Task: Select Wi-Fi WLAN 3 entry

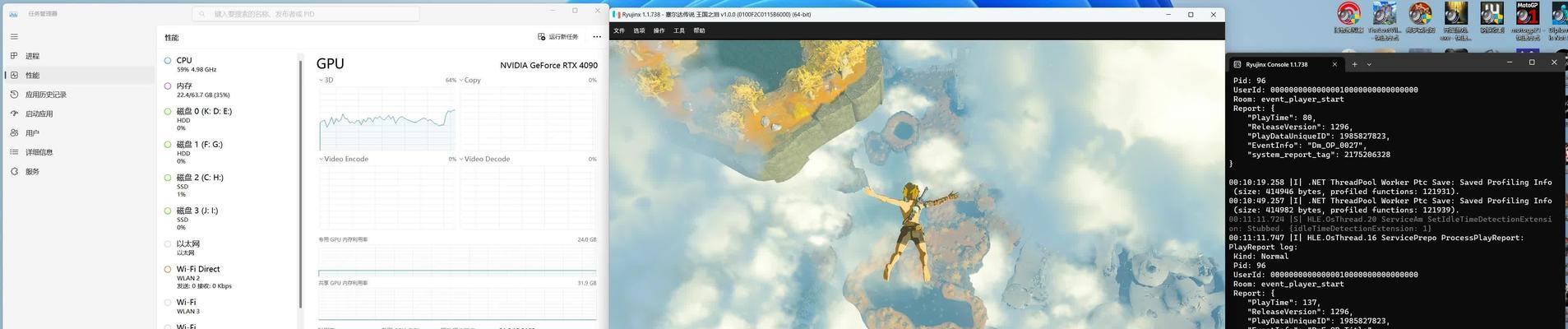Action: coord(228,306)
